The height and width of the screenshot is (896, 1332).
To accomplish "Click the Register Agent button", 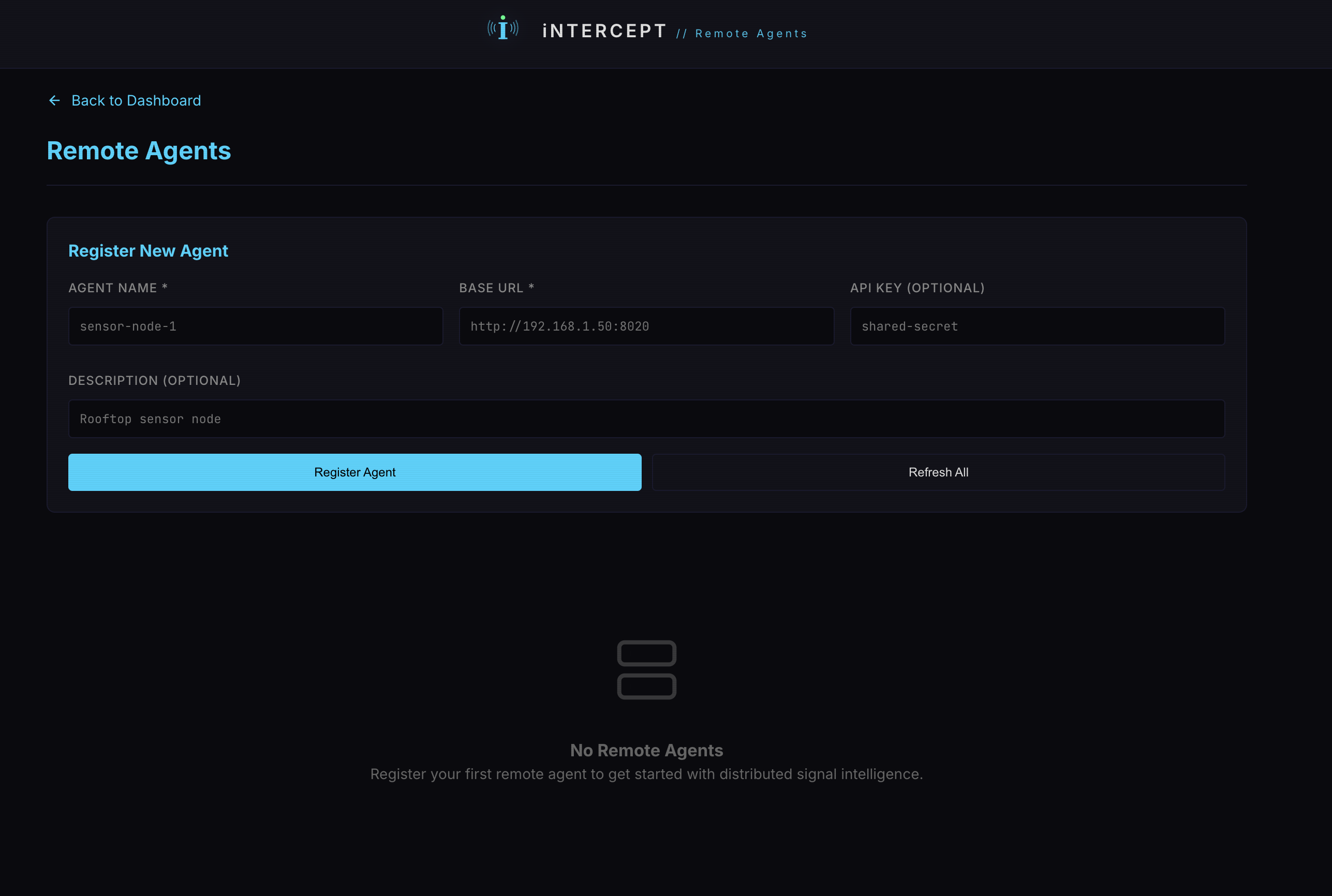I will coord(354,472).
